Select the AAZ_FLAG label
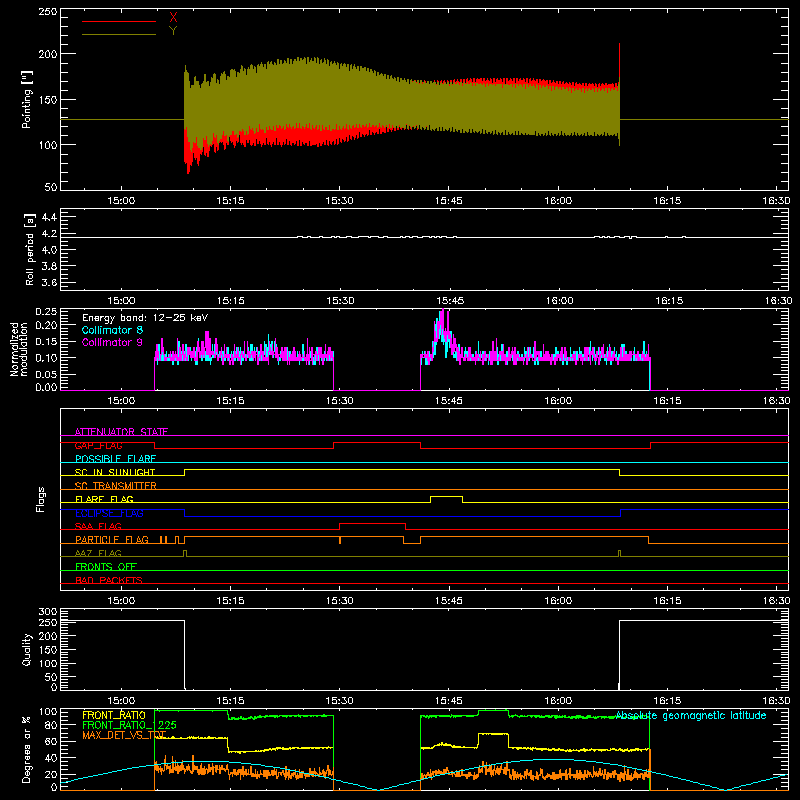This screenshot has width=800, height=800. 98,553
